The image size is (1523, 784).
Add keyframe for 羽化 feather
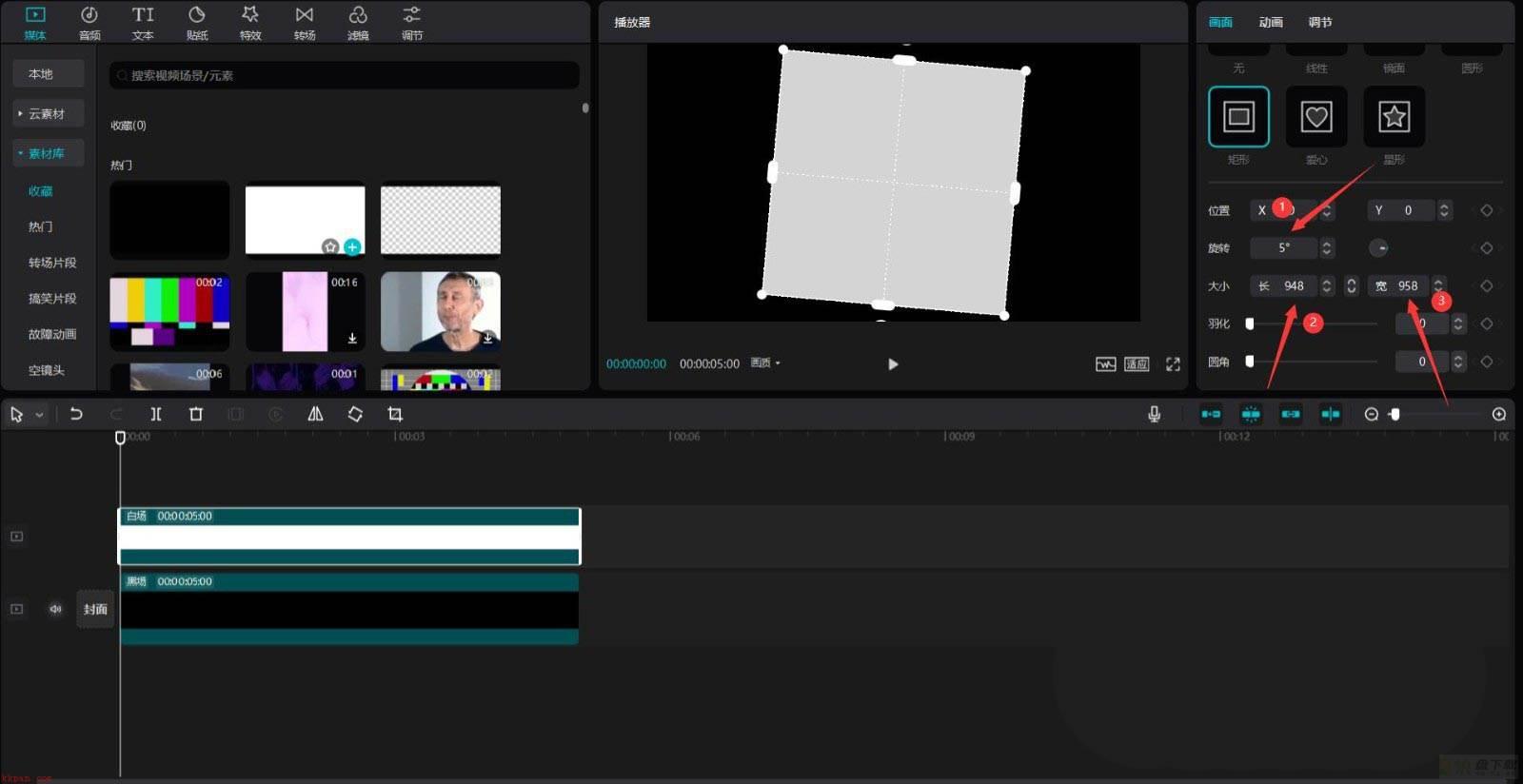click(x=1487, y=323)
